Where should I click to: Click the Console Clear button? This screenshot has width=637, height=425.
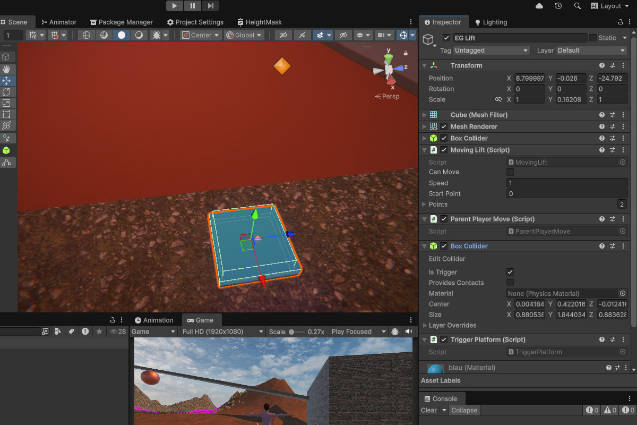[x=429, y=410]
